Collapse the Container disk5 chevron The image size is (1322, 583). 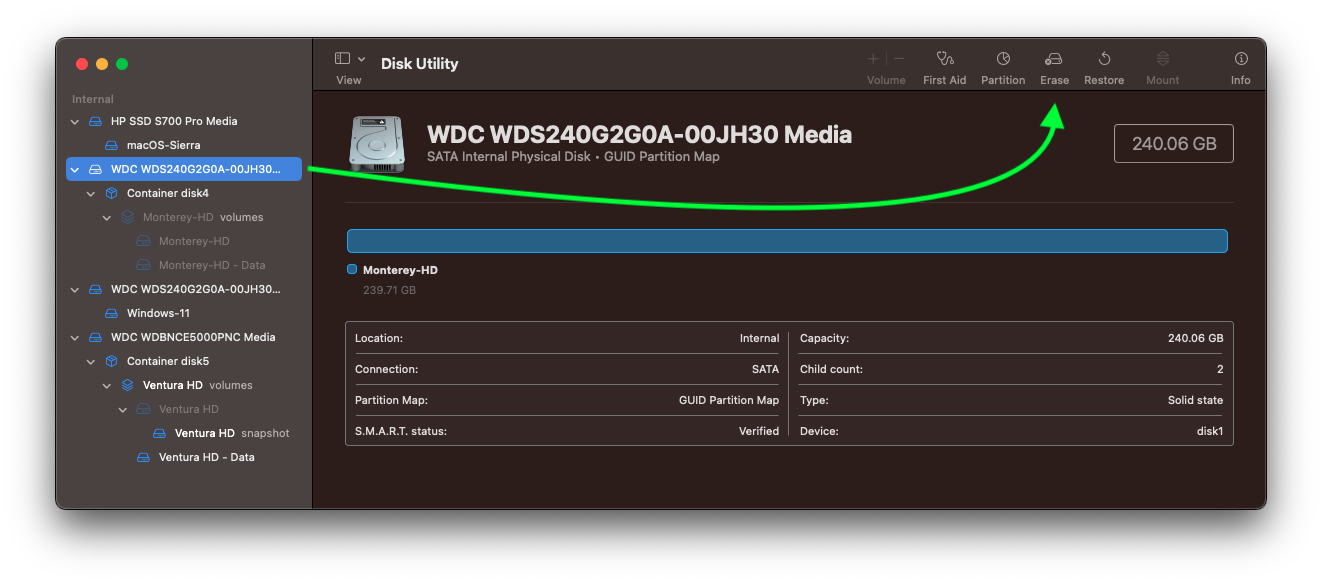91,361
